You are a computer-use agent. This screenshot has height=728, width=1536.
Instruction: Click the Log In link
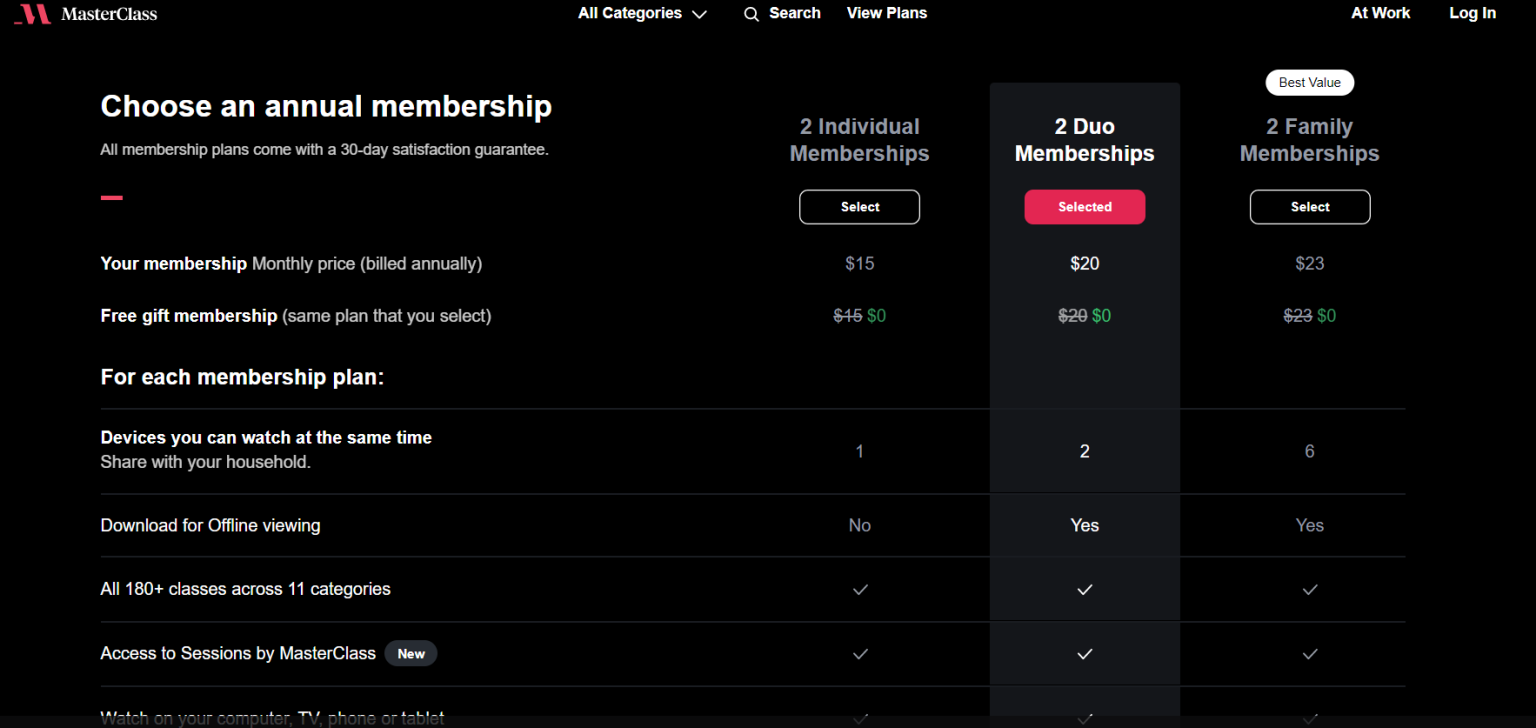[1472, 13]
